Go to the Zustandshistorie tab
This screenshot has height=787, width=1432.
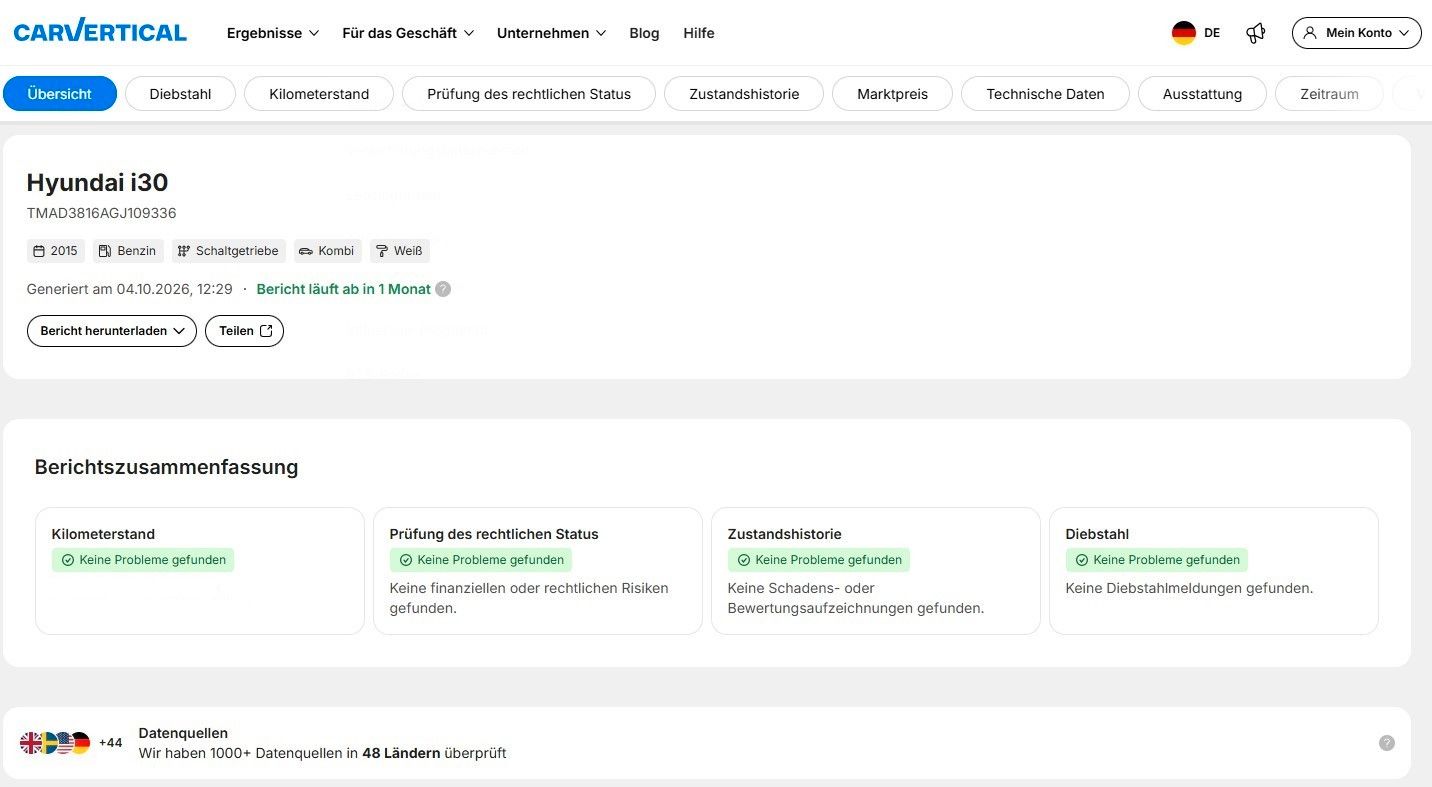tap(744, 94)
